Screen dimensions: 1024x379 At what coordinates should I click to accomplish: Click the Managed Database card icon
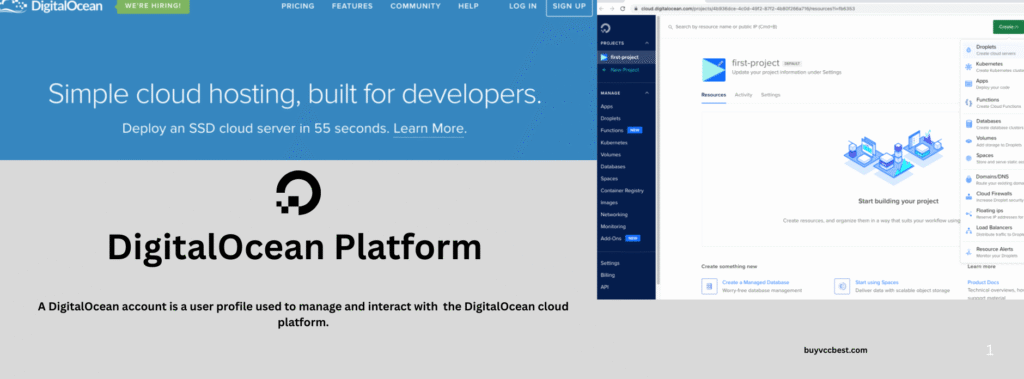709,286
